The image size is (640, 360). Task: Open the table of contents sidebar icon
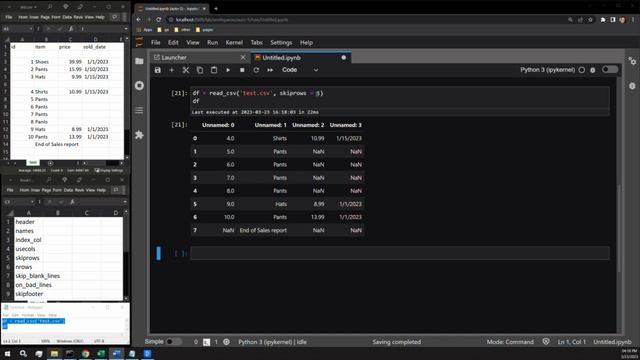[x=139, y=110]
